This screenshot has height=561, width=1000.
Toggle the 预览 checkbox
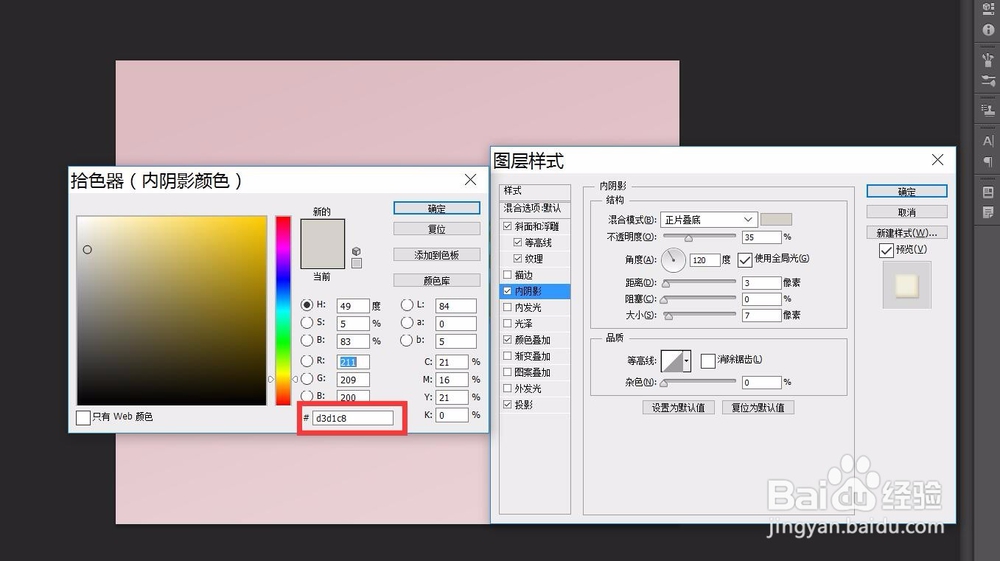point(886,251)
